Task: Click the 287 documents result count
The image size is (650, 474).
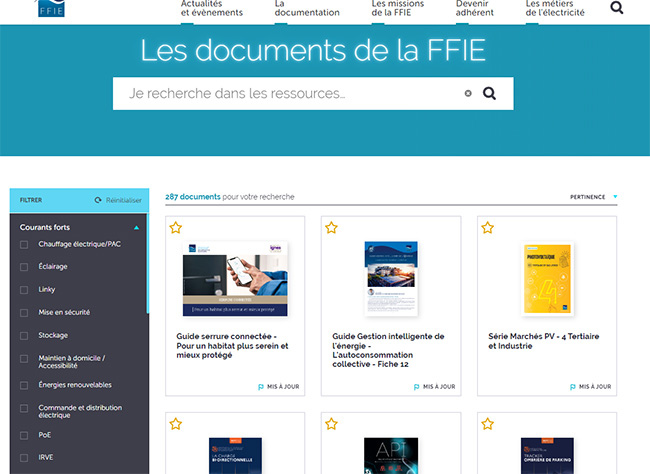Action: pos(193,197)
